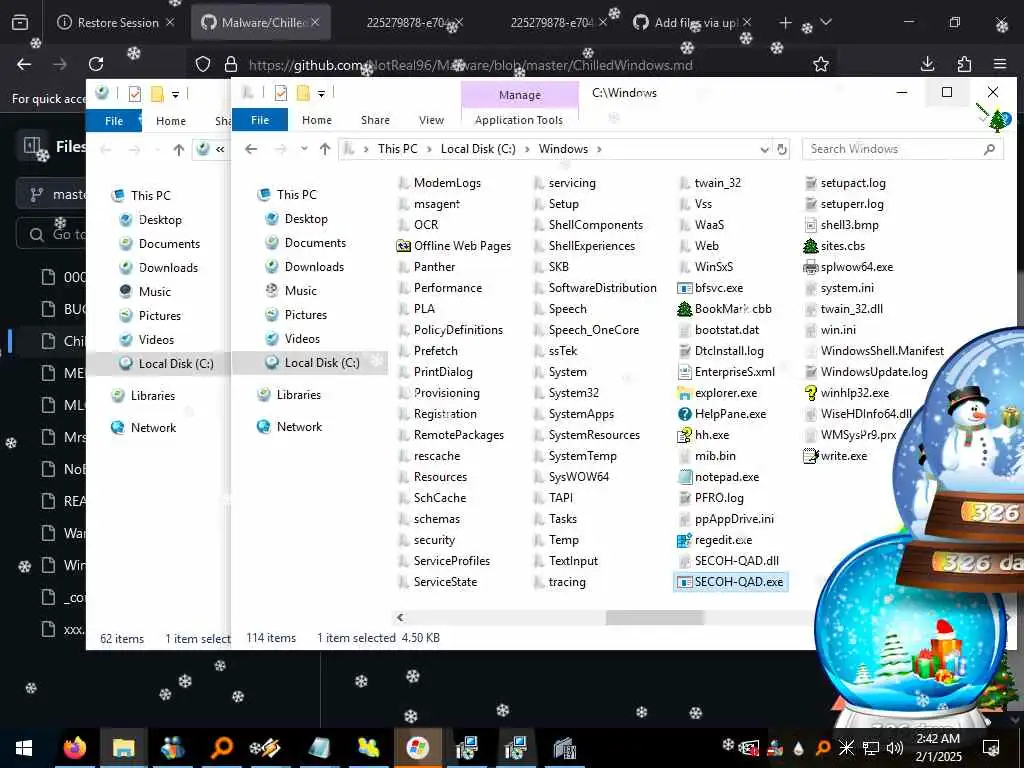This screenshot has width=1024, height=768.
Task: Select splwow64.exe file icon
Action: coord(810,267)
